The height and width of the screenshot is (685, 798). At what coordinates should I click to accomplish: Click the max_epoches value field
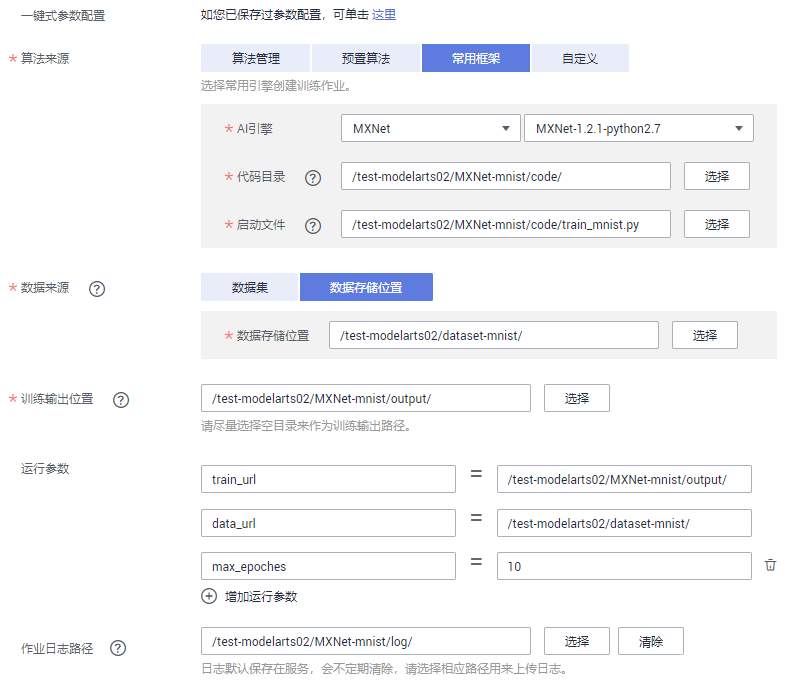point(624,566)
